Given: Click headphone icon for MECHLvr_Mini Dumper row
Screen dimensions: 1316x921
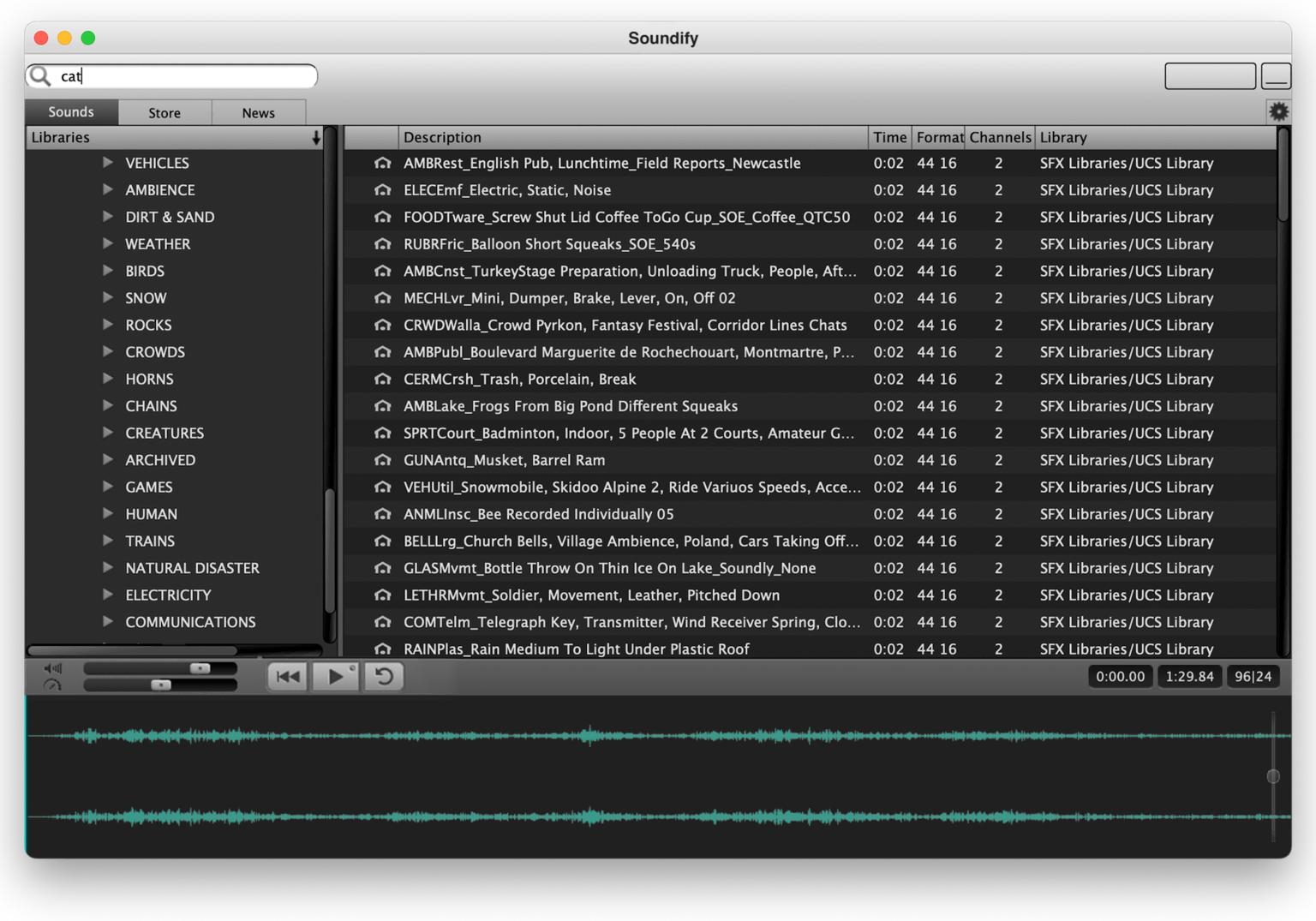Looking at the screenshot, I should point(382,298).
